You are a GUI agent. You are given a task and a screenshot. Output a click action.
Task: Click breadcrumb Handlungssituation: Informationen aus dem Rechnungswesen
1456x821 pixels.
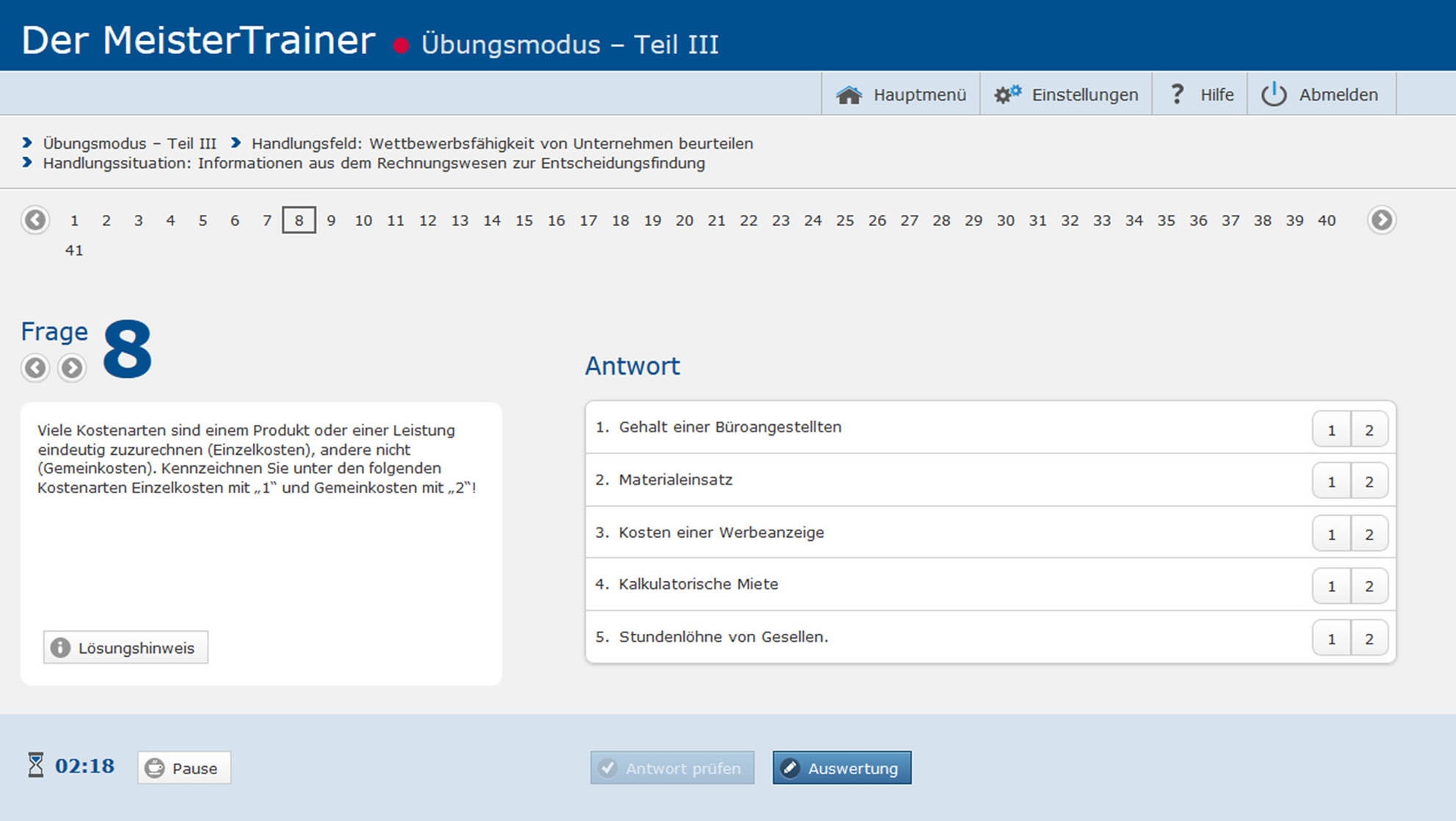(374, 163)
